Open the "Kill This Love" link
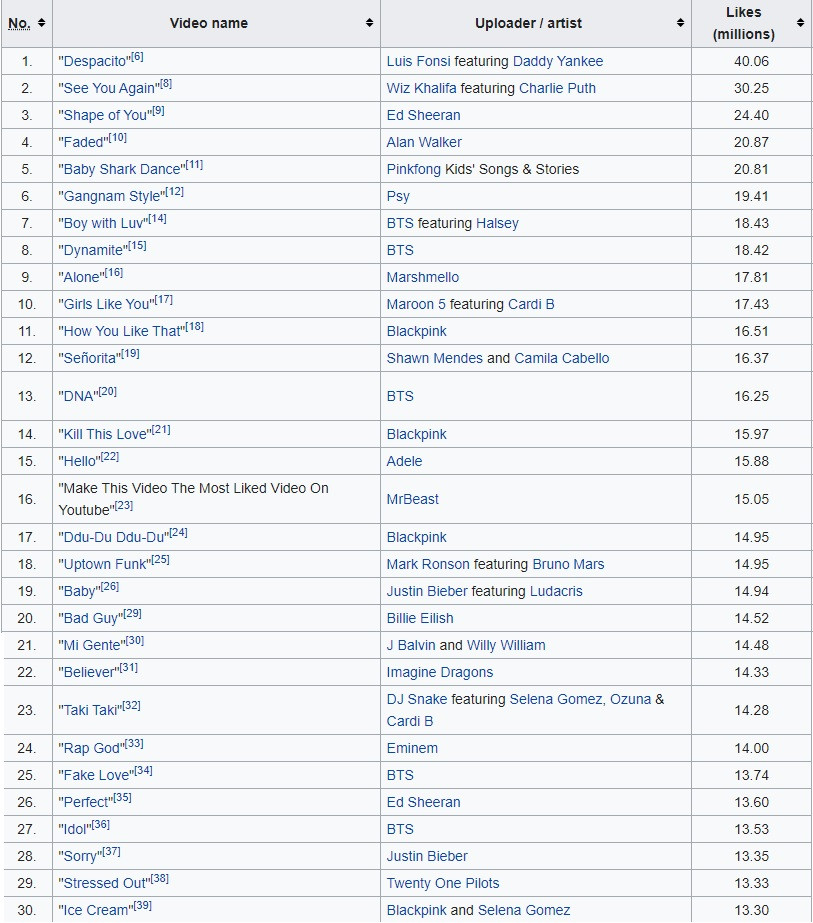This screenshot has width=813, height=923. click(105, 435)
